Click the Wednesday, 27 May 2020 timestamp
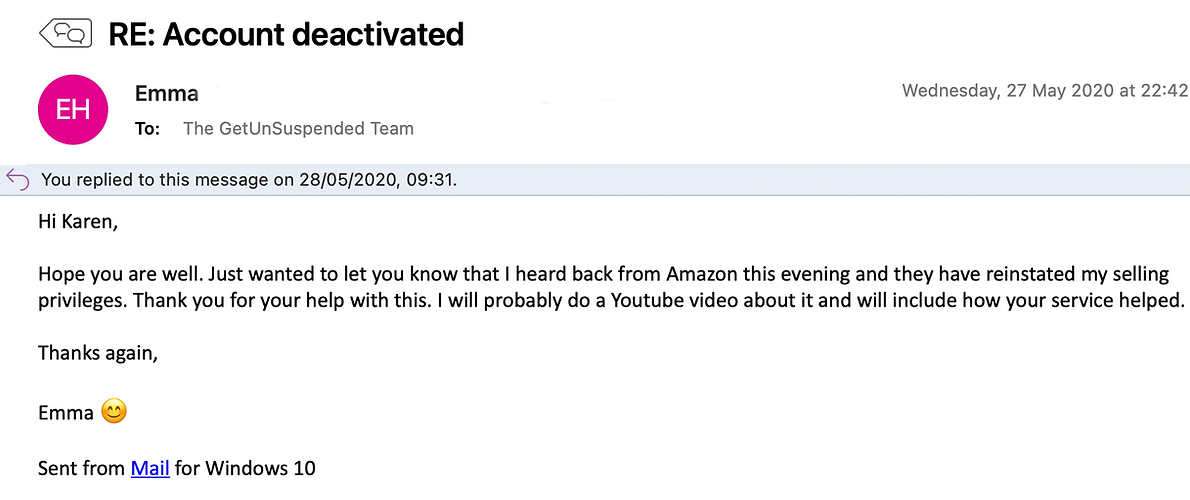Viewport: 1190px width, 500px height. coord(1043,91)
